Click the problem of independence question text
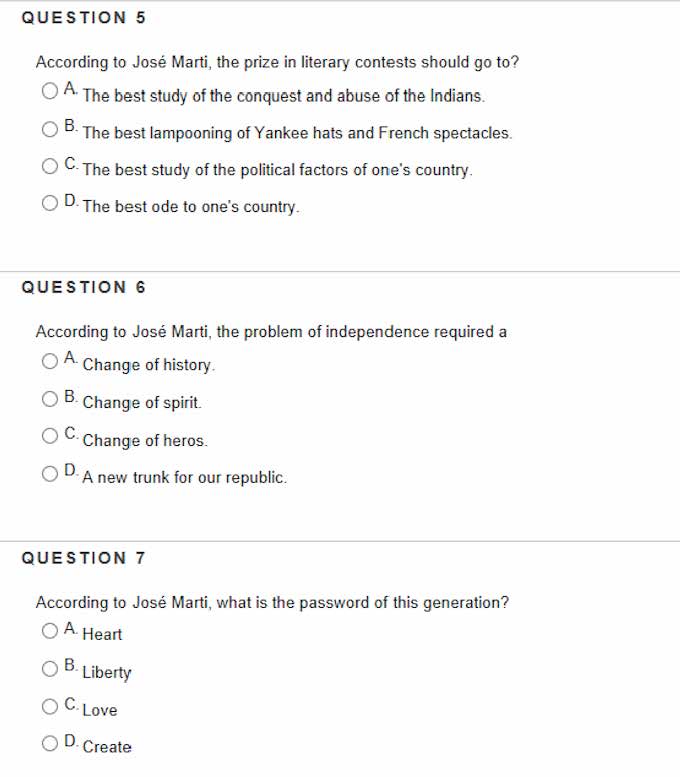 click(x=271, y=332)
